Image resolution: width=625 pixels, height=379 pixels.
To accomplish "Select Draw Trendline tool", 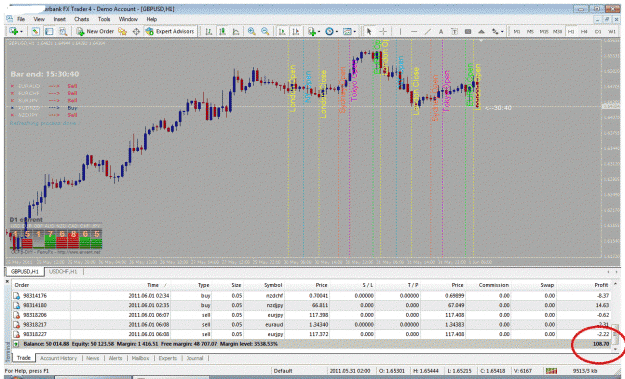I will point(427,31).
